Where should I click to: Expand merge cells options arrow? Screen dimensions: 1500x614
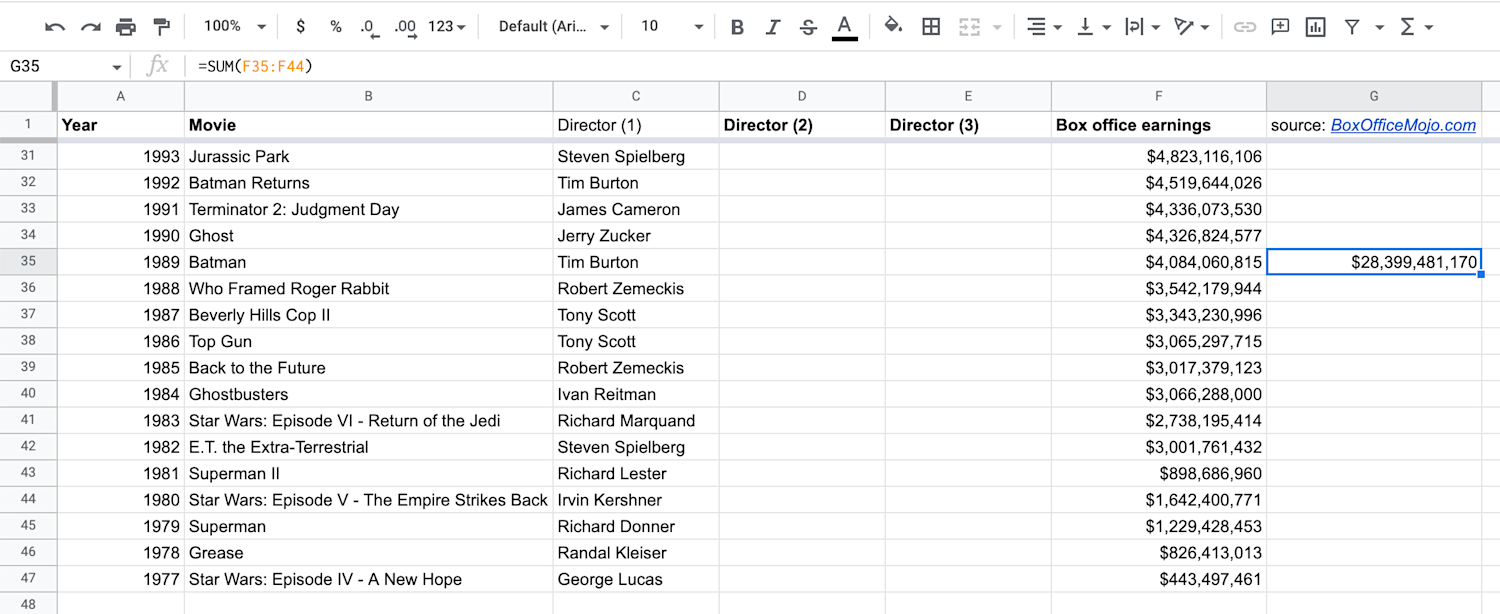tap(997, 27)
